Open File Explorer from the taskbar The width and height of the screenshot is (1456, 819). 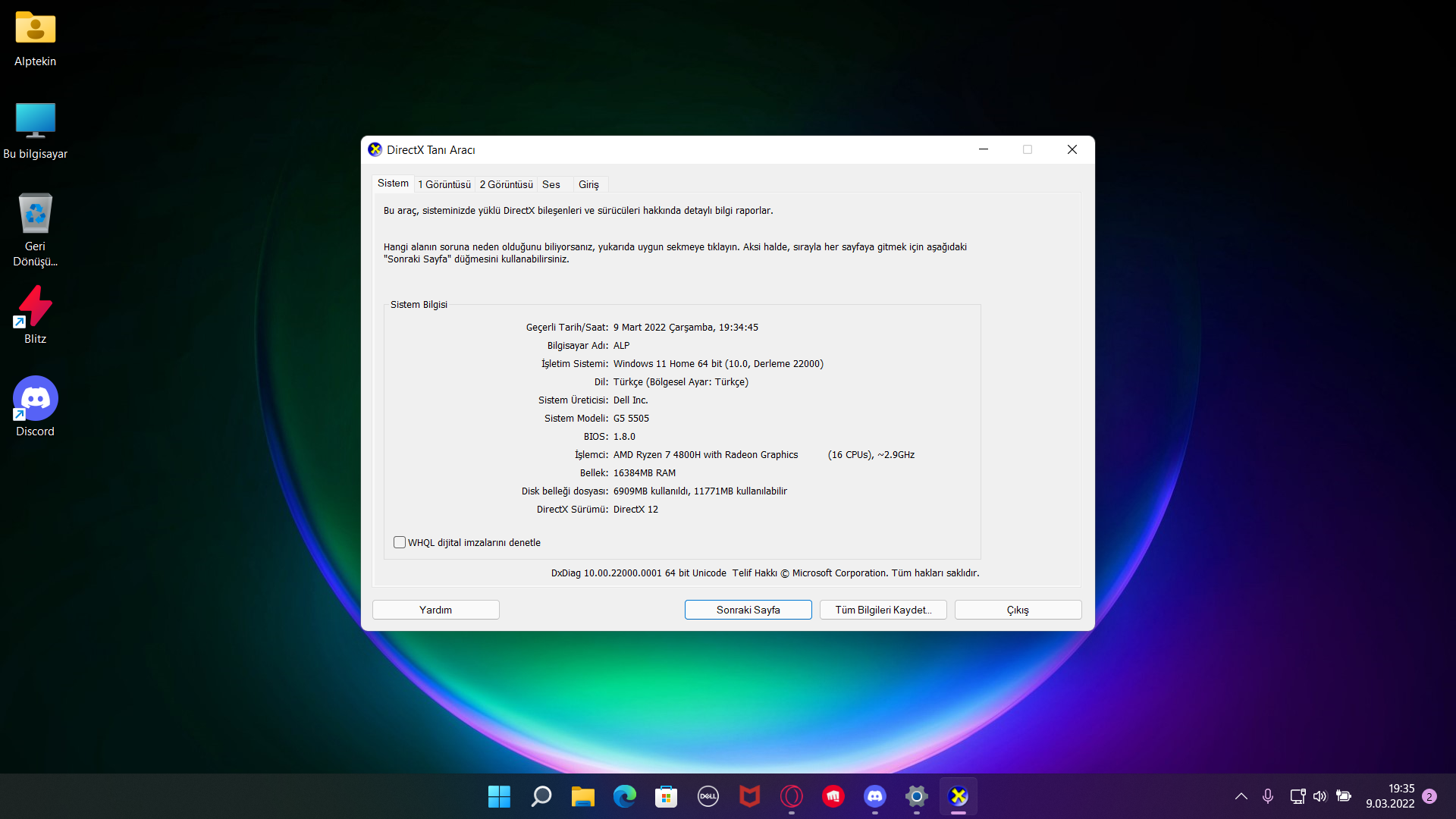pyautogui.click(x=583, y=796)
